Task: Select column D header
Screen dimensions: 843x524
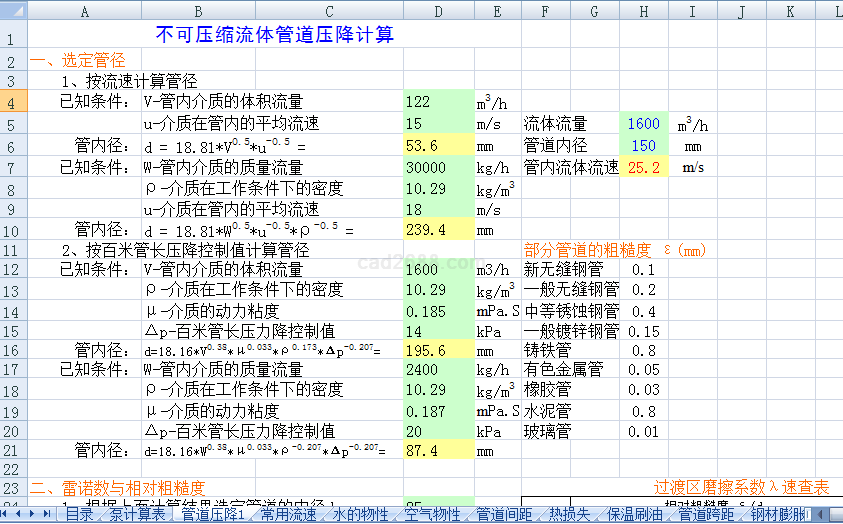Action: pyautogui.click(x=438, y=12)
